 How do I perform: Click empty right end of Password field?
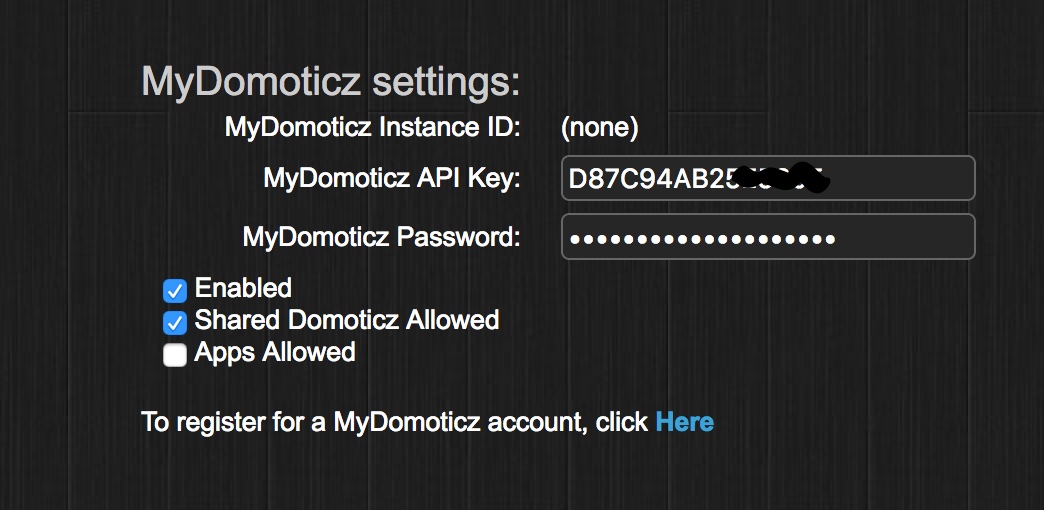904,236
